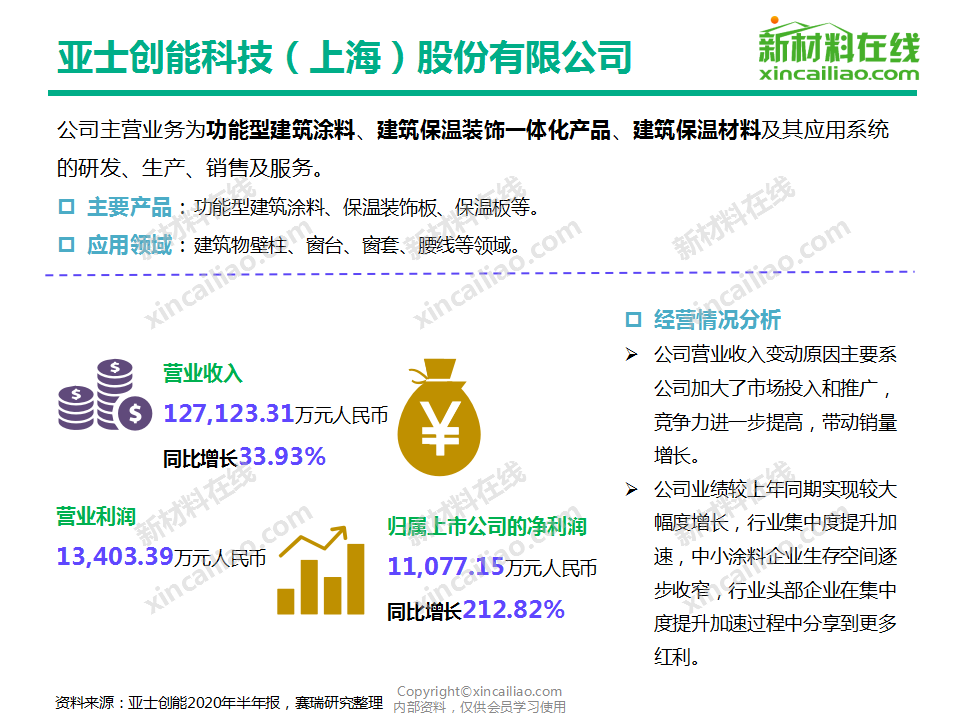This screenshot has height=720, width=960.
Task: Click the text 保温装饰板、保温板等
Action: point(441,208)
